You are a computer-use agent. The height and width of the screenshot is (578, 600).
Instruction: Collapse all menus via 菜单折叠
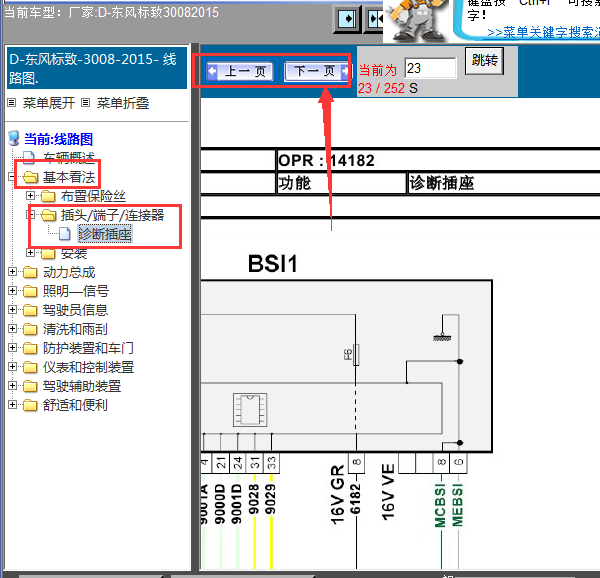(x=122, y=103)
